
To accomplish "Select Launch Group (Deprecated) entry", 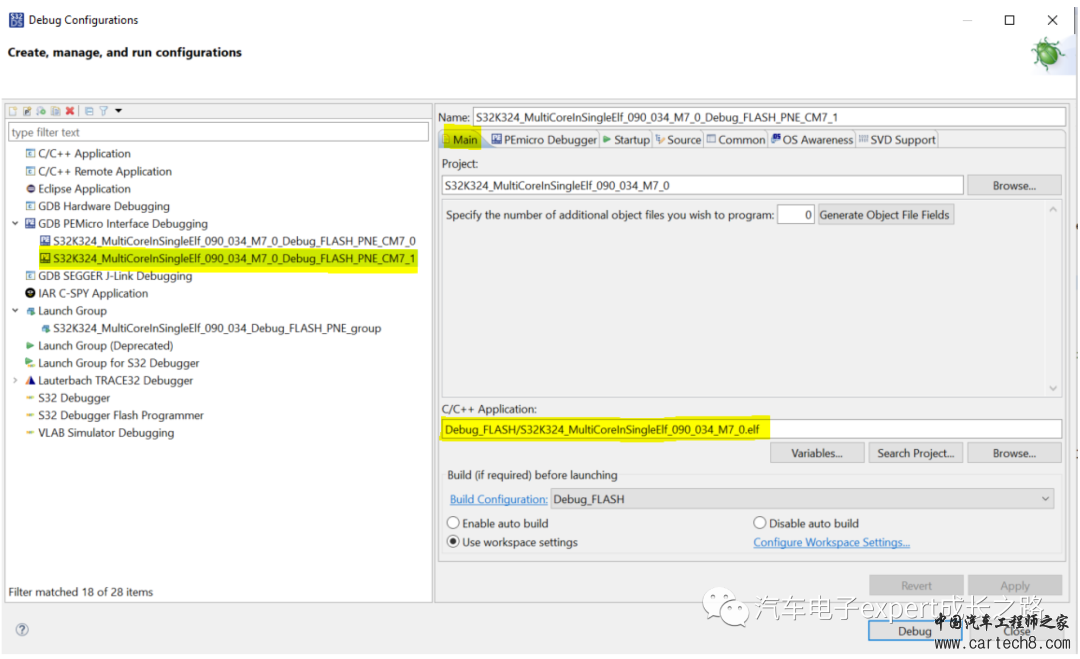I will pos(105,346).
